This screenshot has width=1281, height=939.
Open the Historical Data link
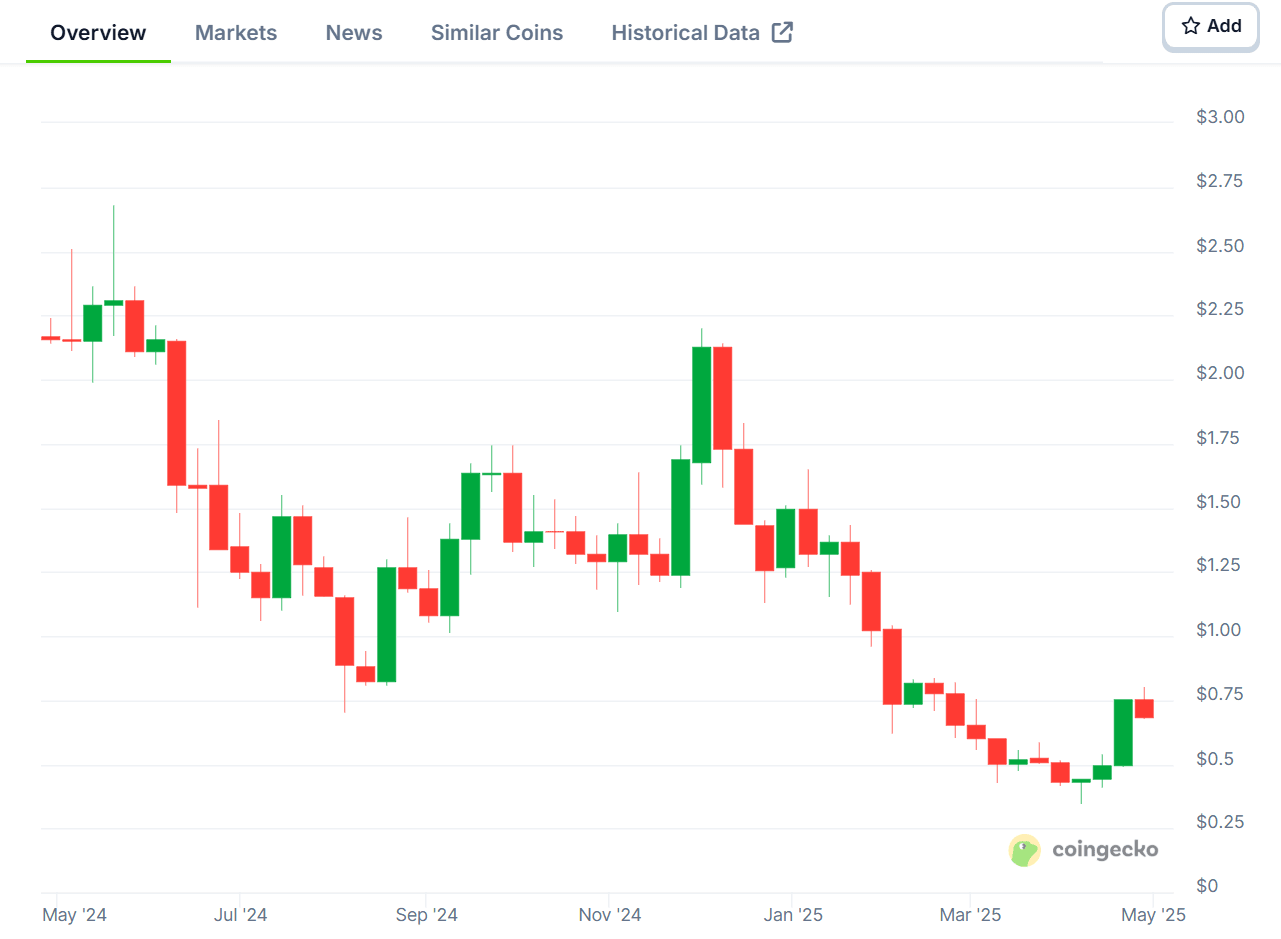coord(702,32)
